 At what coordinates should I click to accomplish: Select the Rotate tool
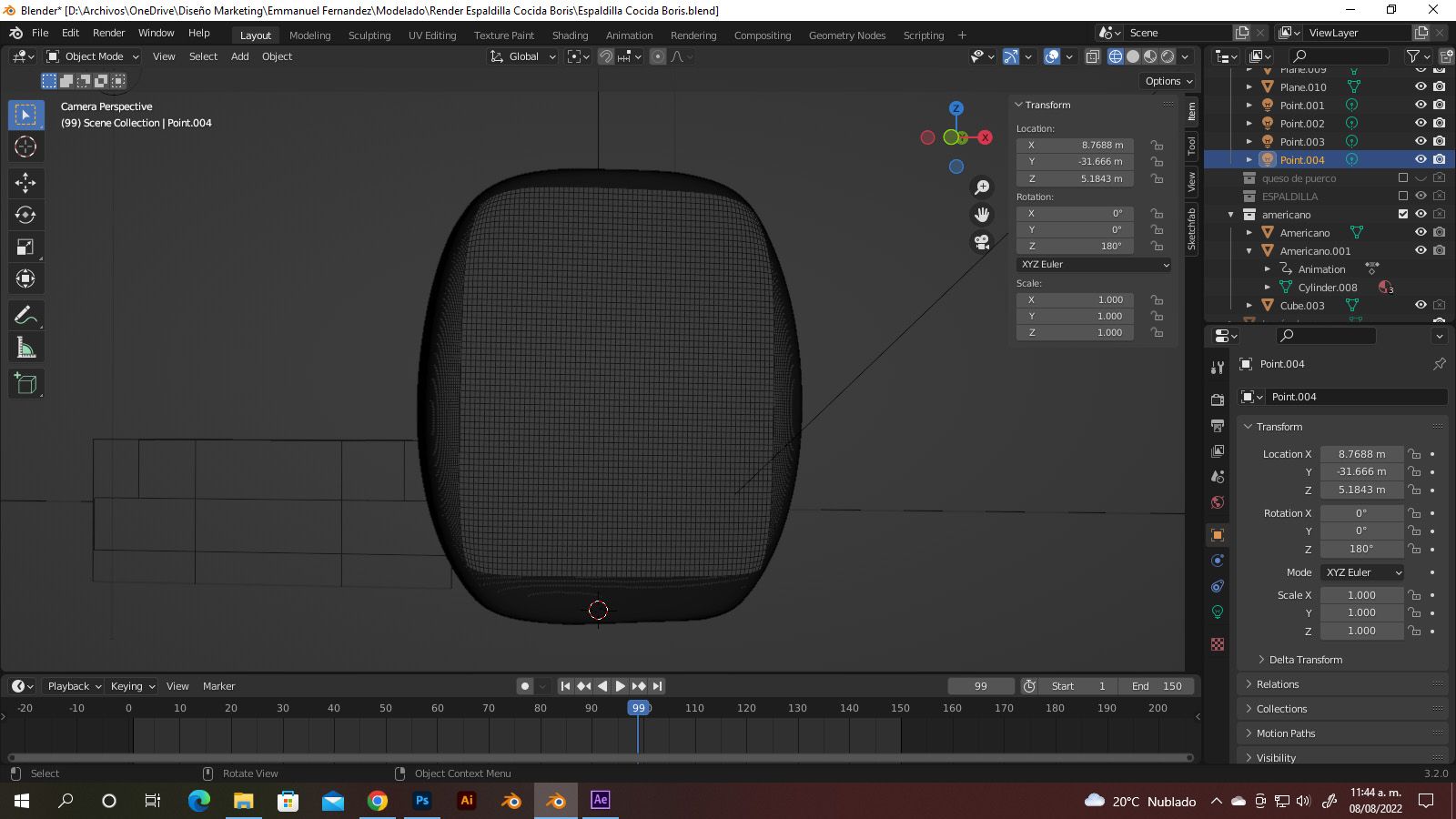[x=25, y=215]
